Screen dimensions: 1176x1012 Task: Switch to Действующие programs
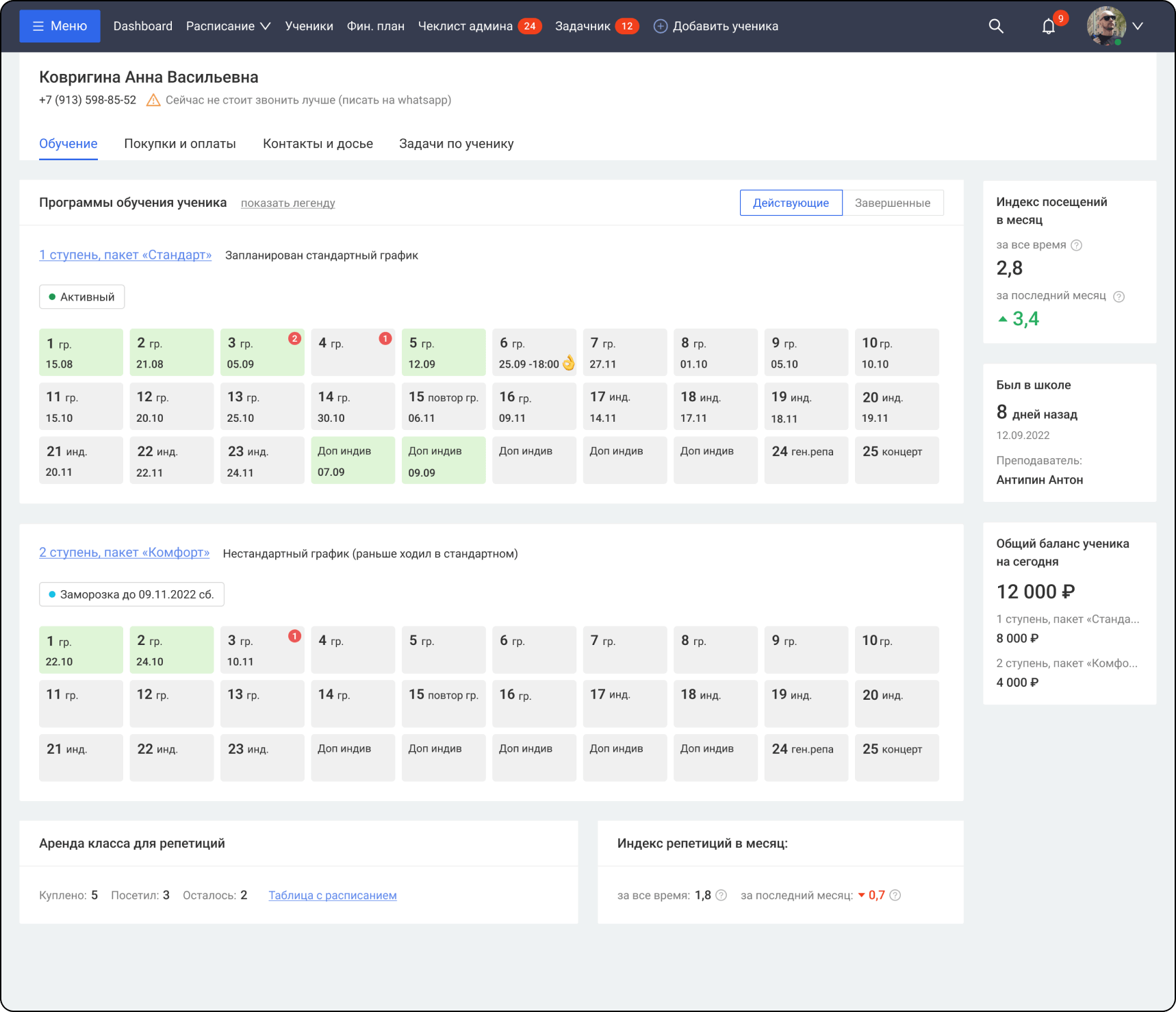[x=791, y=203]
